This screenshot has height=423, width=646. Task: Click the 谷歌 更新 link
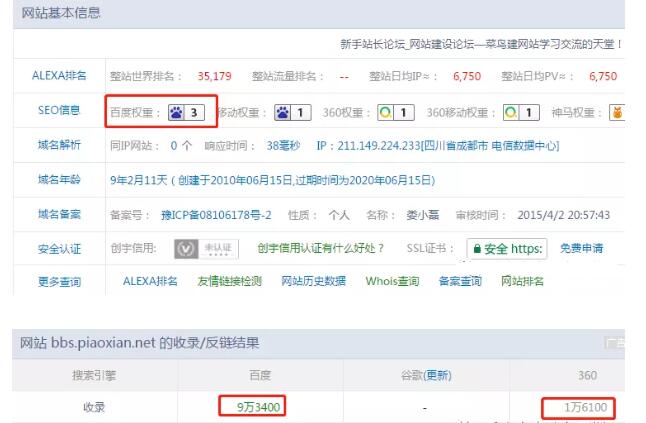(438, 375)
